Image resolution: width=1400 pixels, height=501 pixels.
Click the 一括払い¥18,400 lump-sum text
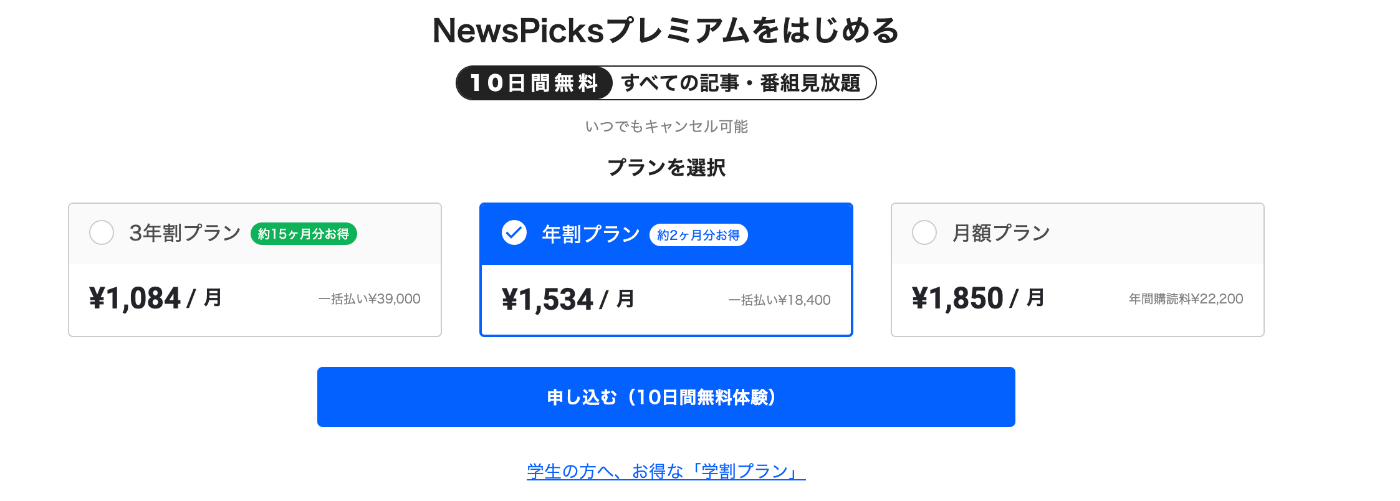pyautogui.click(x=779, y=300)
